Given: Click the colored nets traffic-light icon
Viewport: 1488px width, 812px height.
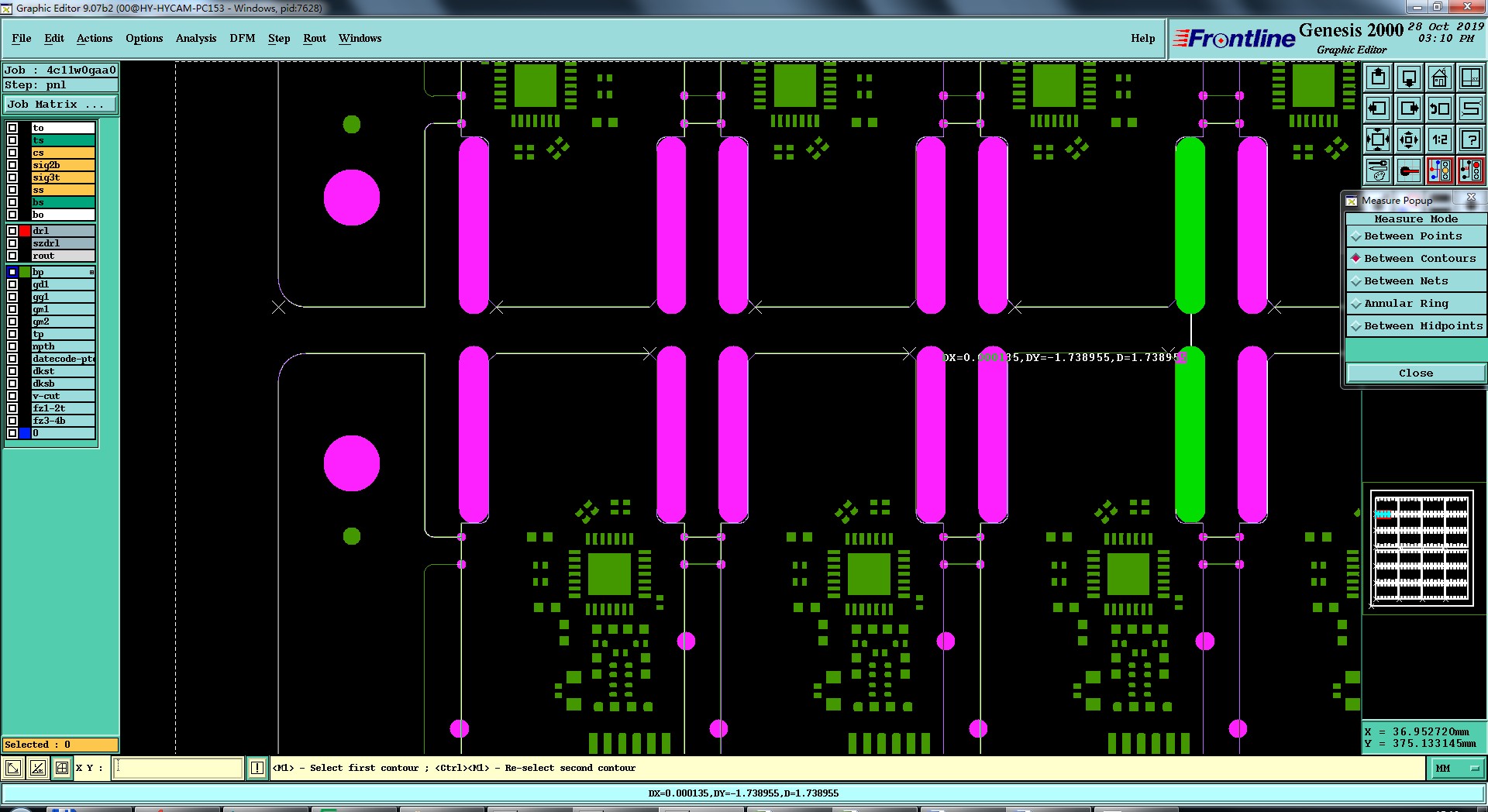Looking at the screenshot, I should tap(1440, 170).
